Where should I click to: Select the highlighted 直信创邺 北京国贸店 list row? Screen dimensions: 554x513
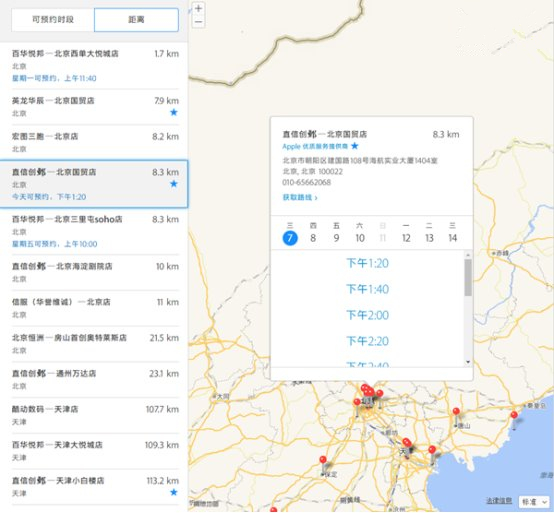(x=94, y=184)
